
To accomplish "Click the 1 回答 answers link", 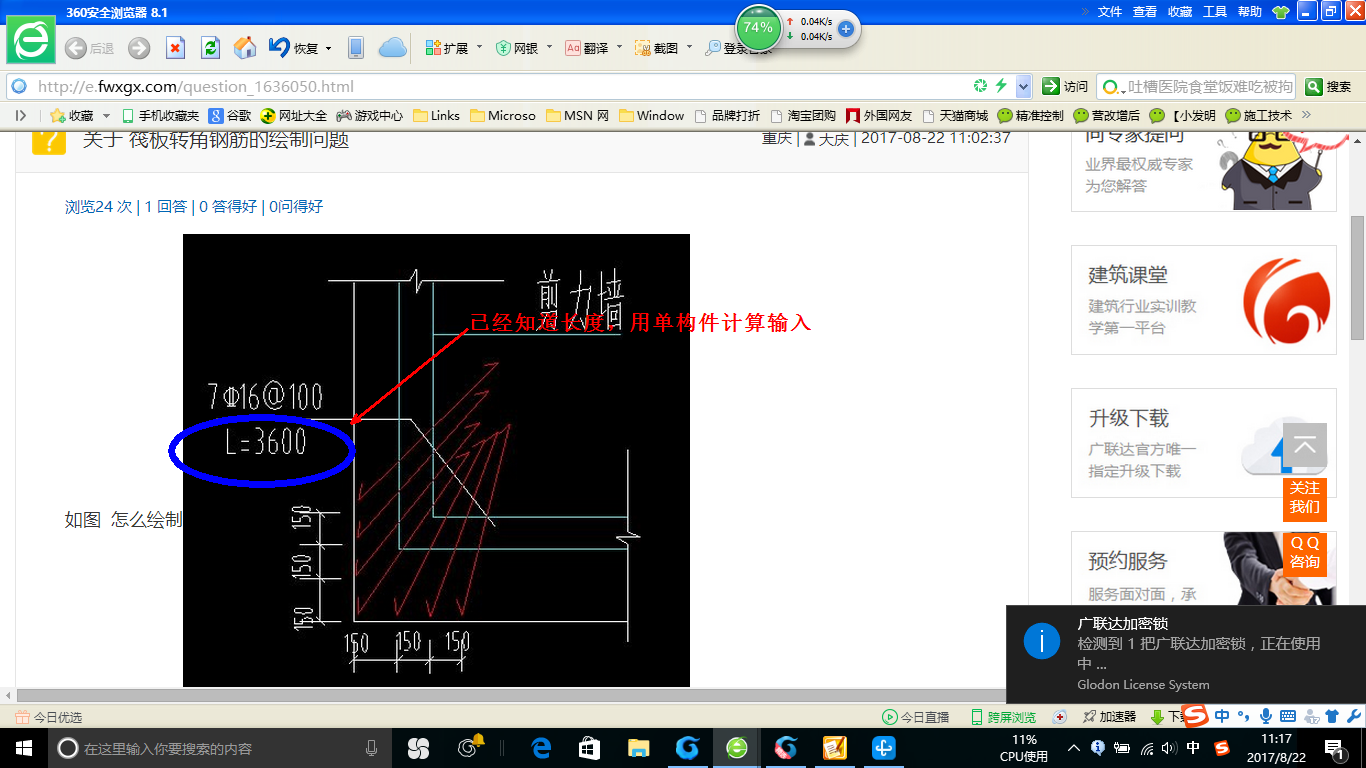I will (x=166, y=207).
